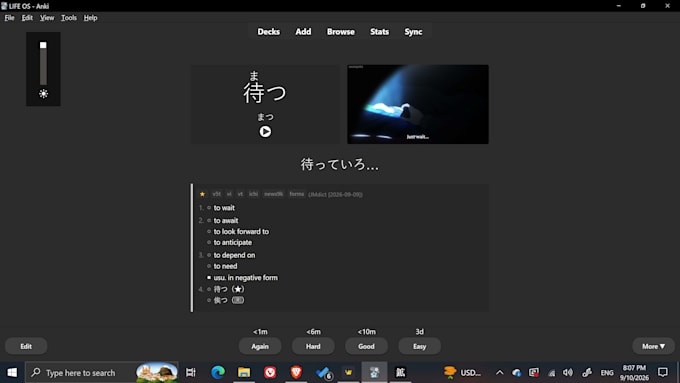The image size is (680, 383).
Task: Click the まつ kana reading
Action: point(265,117)
